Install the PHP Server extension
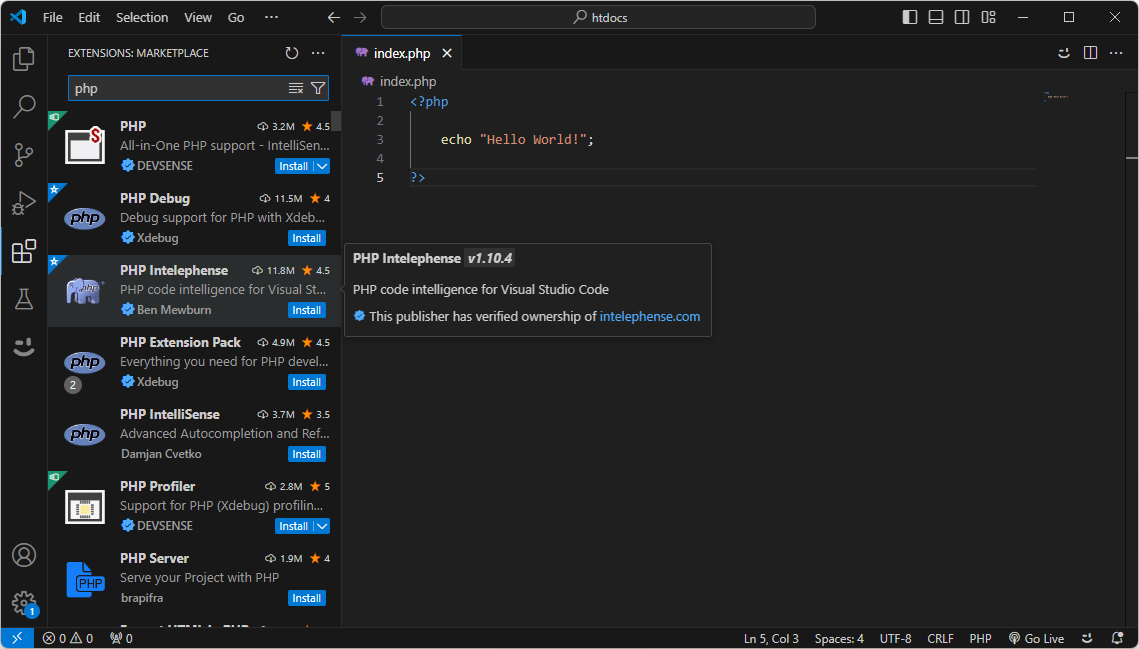Screen dimensions: 1139x649 307,598
